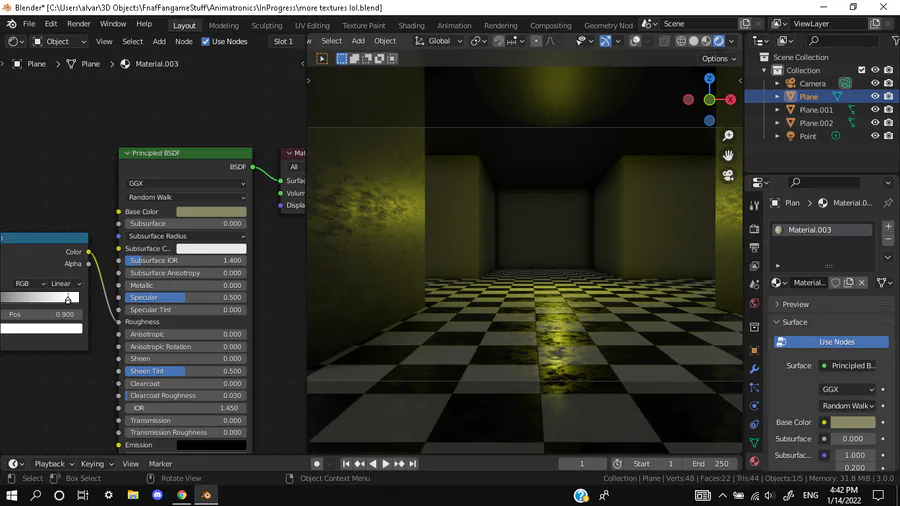This screenshot has height=506, width=900.
Task: Open the Modifier properties wrench icon
Action: (754, 369)
